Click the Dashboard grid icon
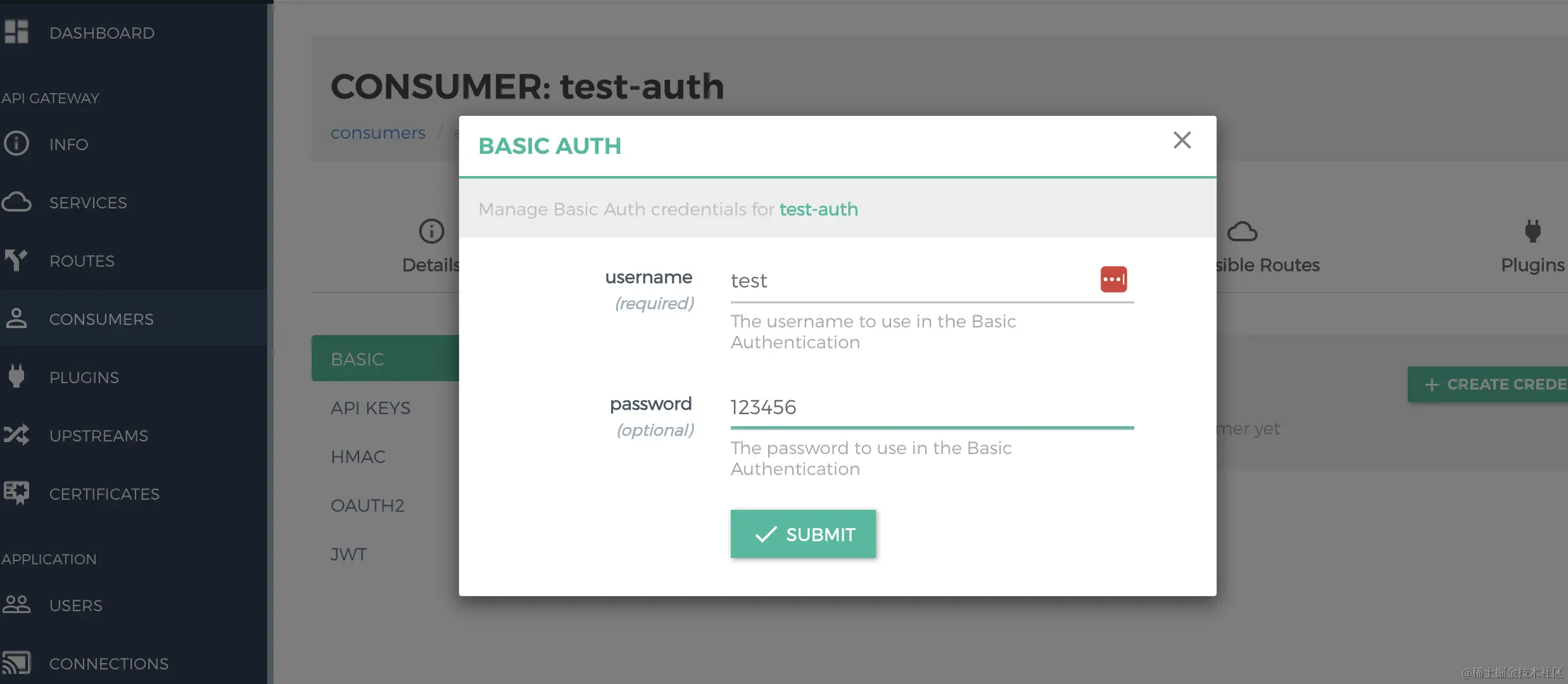 click(x=16, y=32)
